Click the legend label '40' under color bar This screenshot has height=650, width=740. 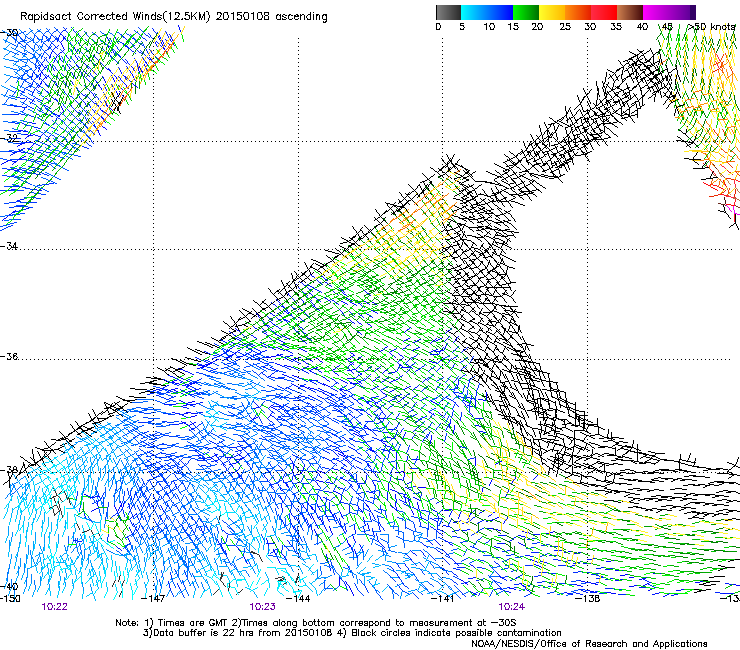642,27
